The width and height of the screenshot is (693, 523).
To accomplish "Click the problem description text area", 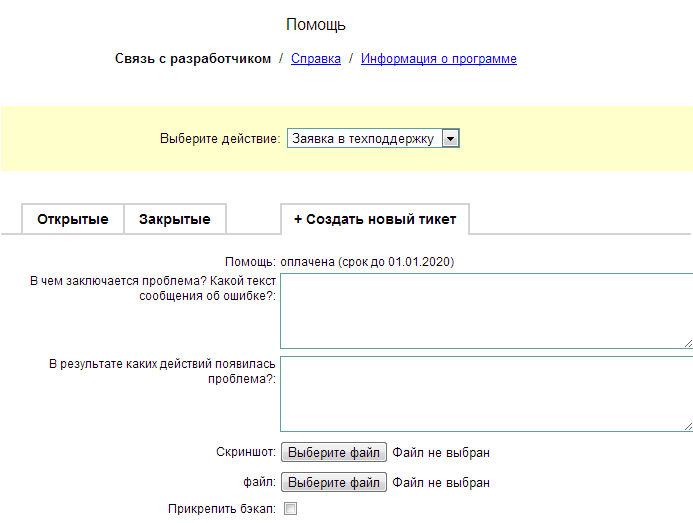I will pyautogui.click(x=485, y=310).
